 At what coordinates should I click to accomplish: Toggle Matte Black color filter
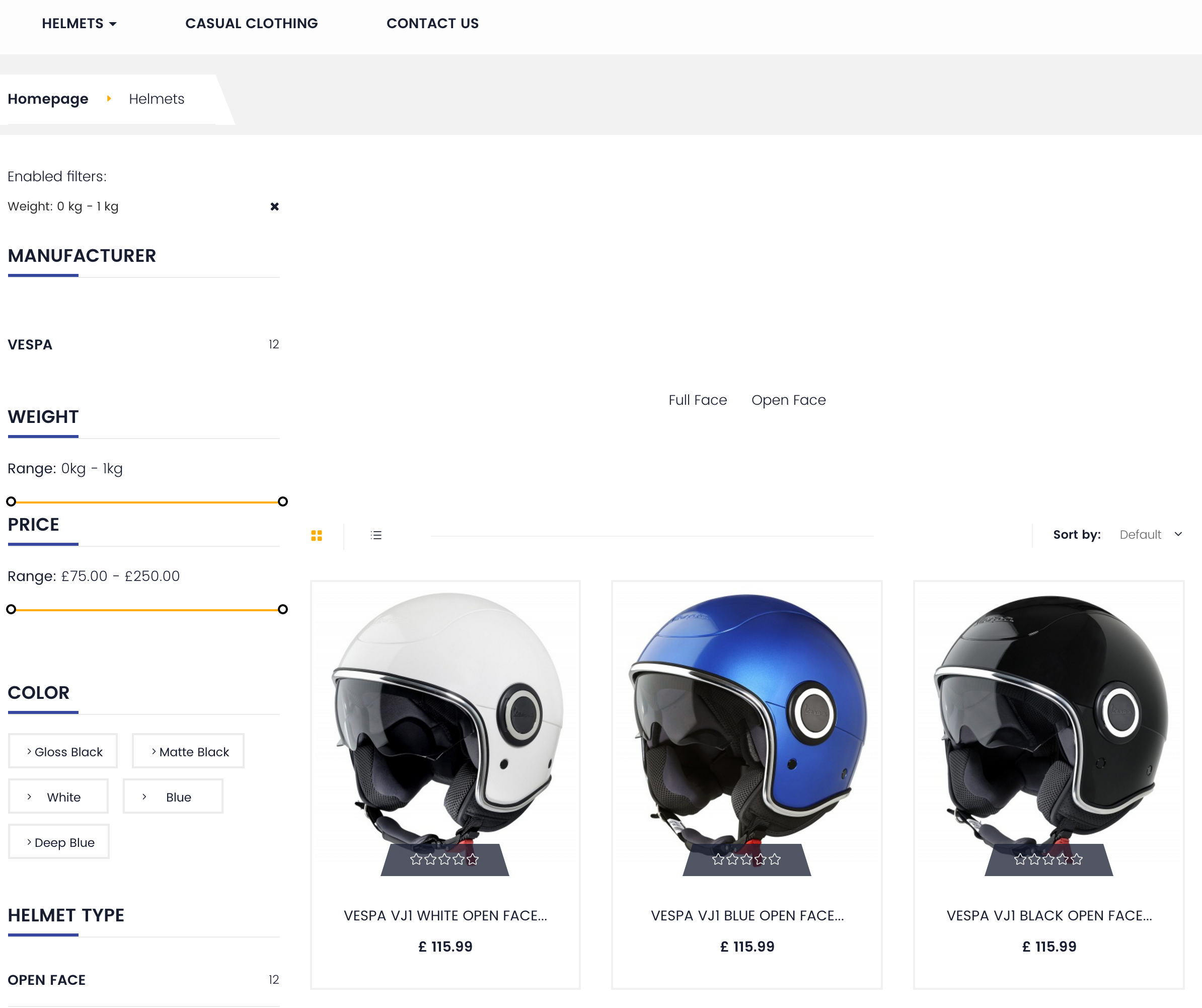click(x=188, y=752)
